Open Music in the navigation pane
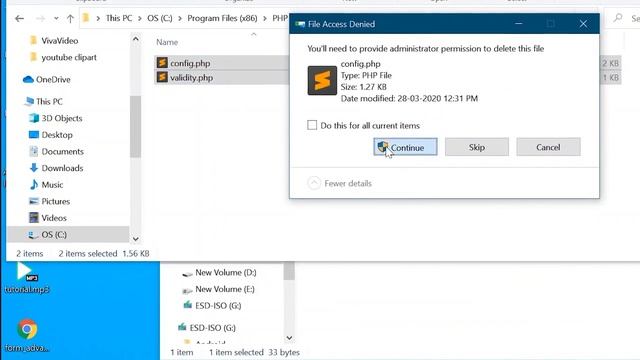Viewport: 640px width, 360px height. click(x=52, y=184)
